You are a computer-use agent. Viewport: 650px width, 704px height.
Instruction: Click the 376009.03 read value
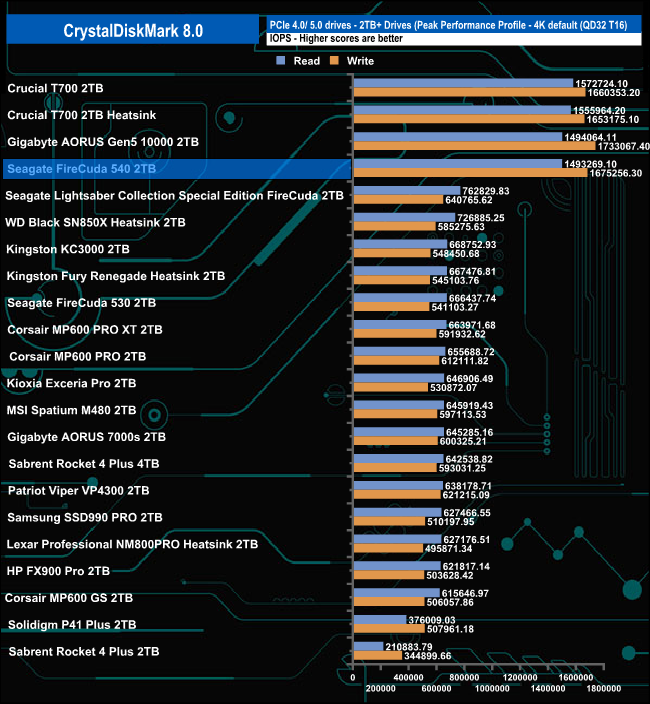point(432,620)
